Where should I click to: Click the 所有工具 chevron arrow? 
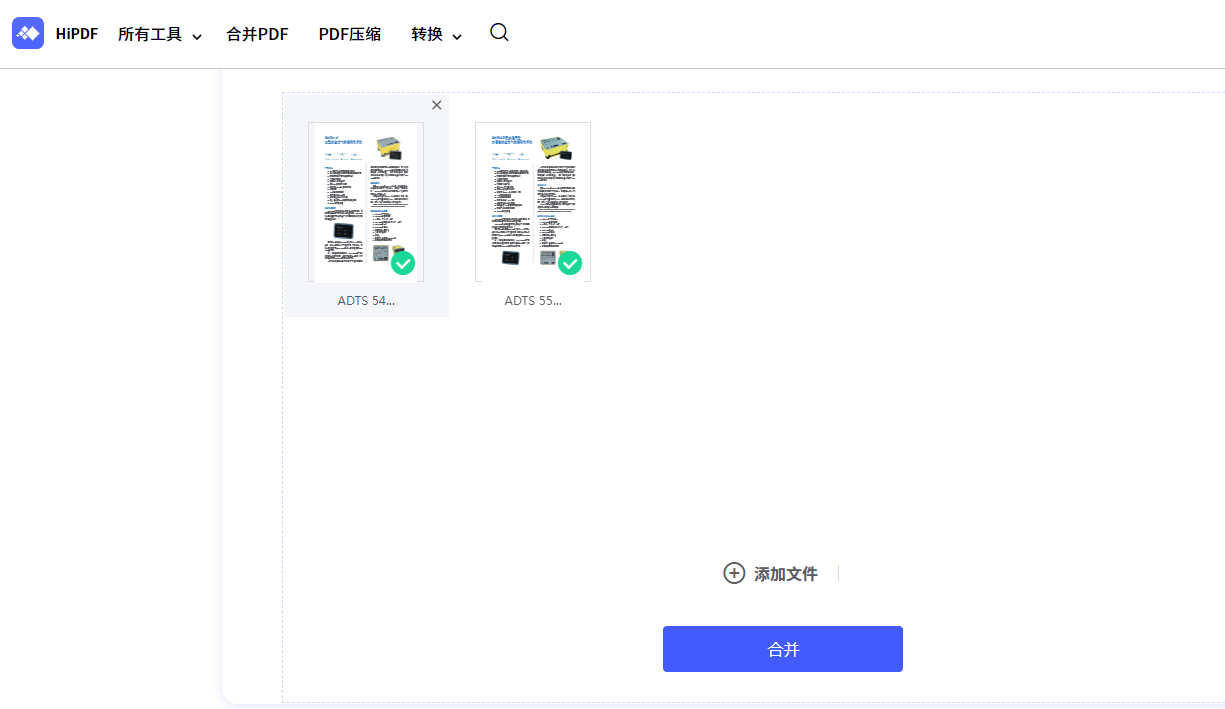(197, 34)
